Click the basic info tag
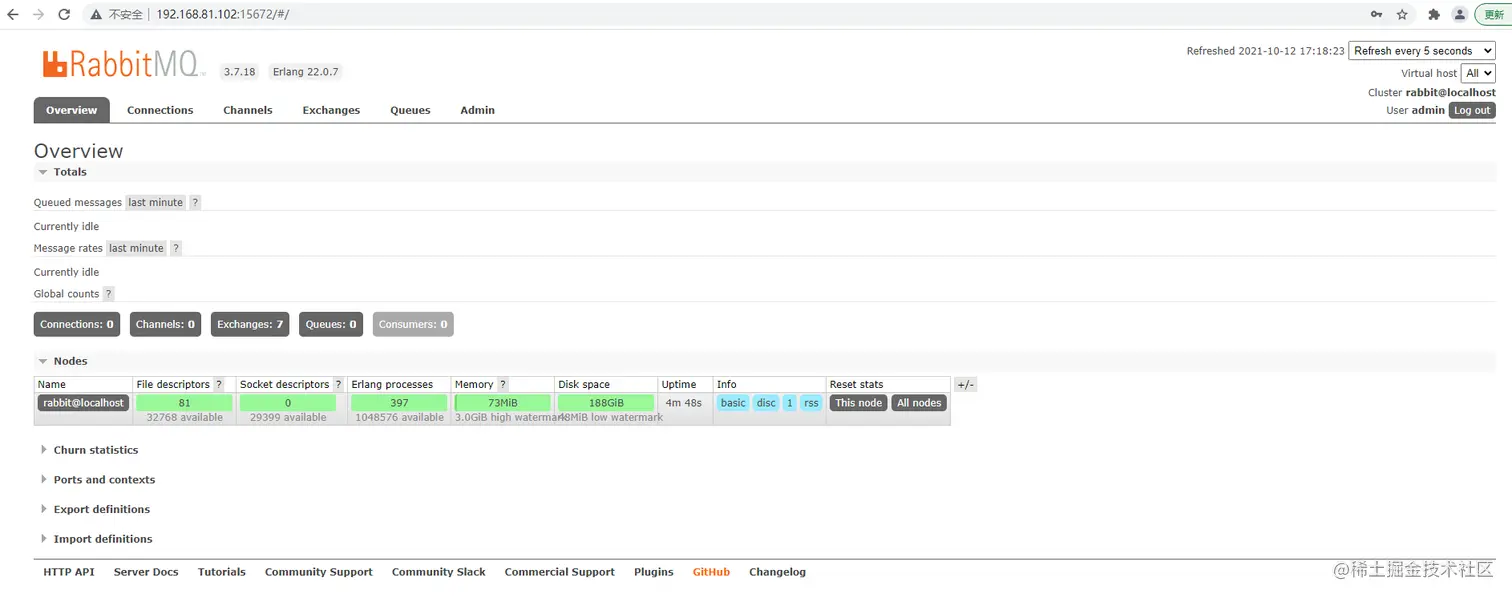The width and height of the screenshot is (1512, 598). tap(733, 403)
